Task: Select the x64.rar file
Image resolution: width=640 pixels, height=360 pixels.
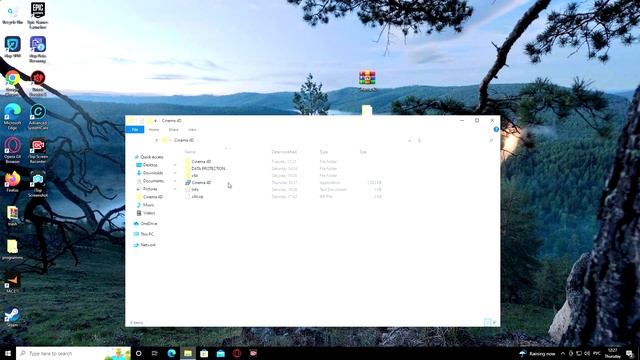Action: tap(197, 196)
